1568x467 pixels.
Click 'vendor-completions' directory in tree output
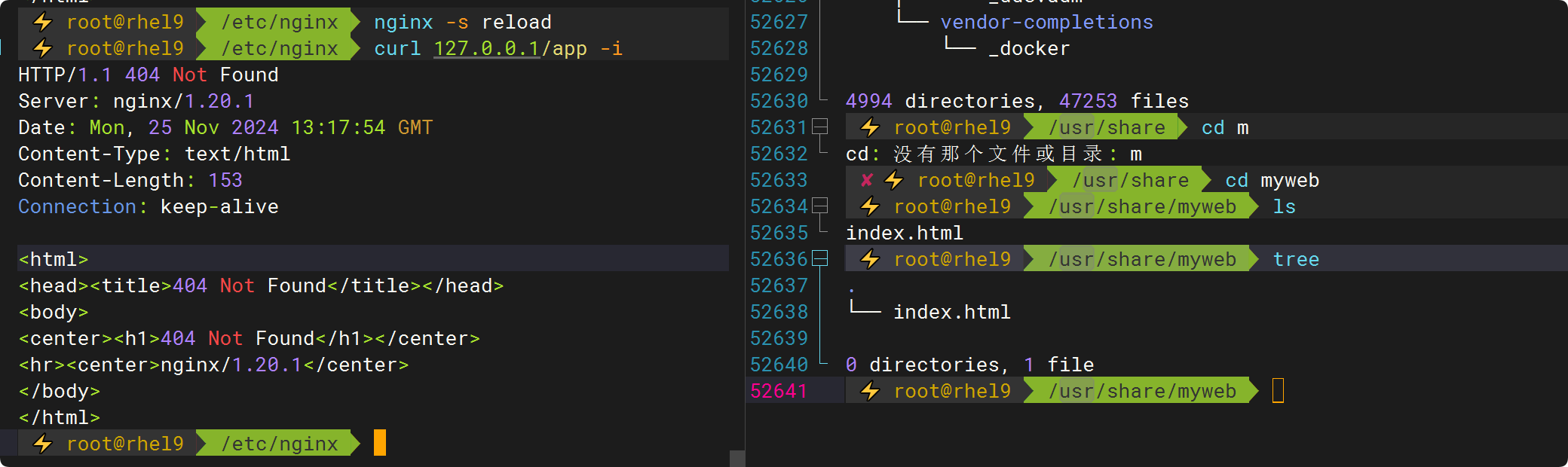click(1046, 22)
